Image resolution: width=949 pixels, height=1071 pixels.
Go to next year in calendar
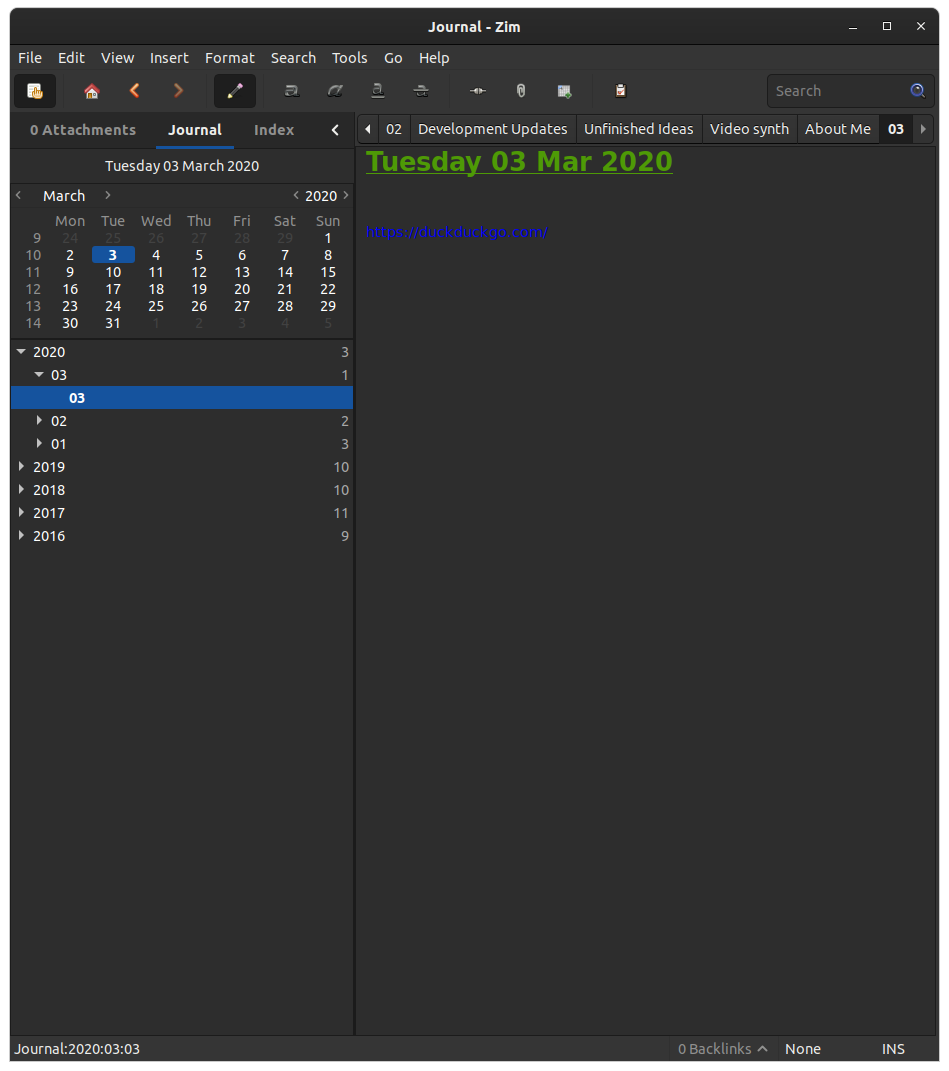click(x=346, y=195)
